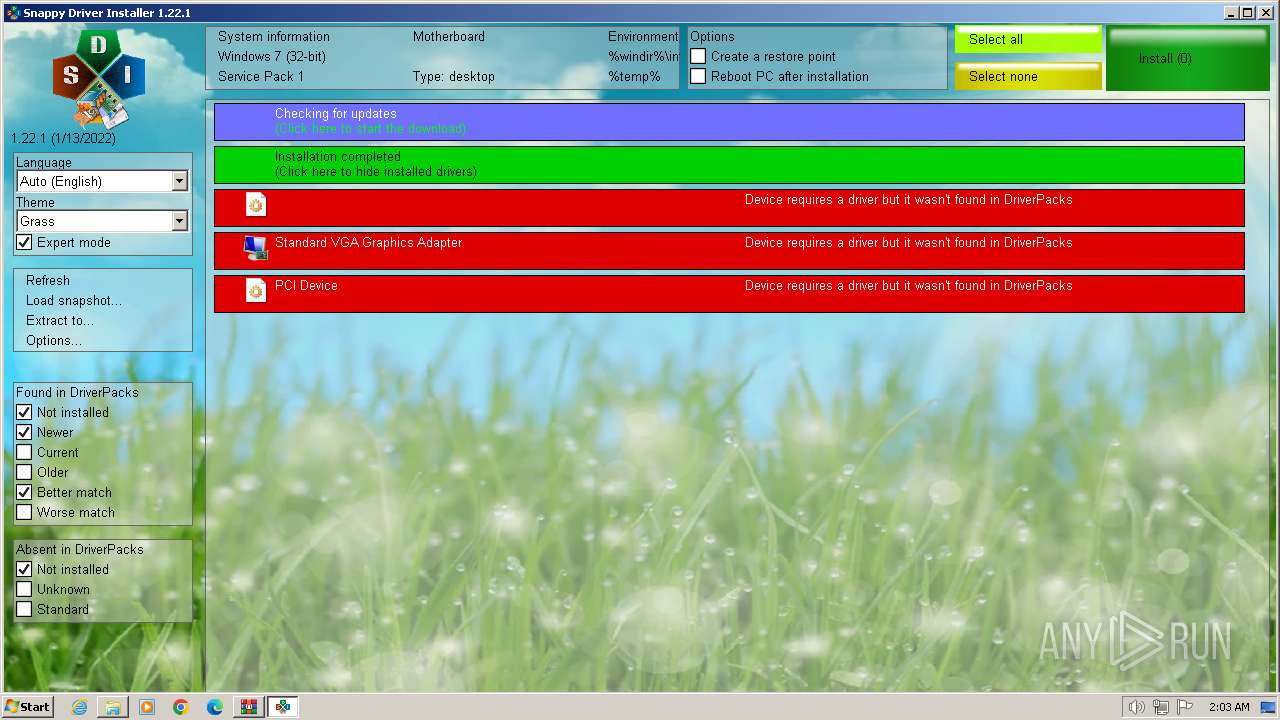Open the WinRAR taskbar icon
Screen dimensions: 1280x720
(x=249, y=707)
